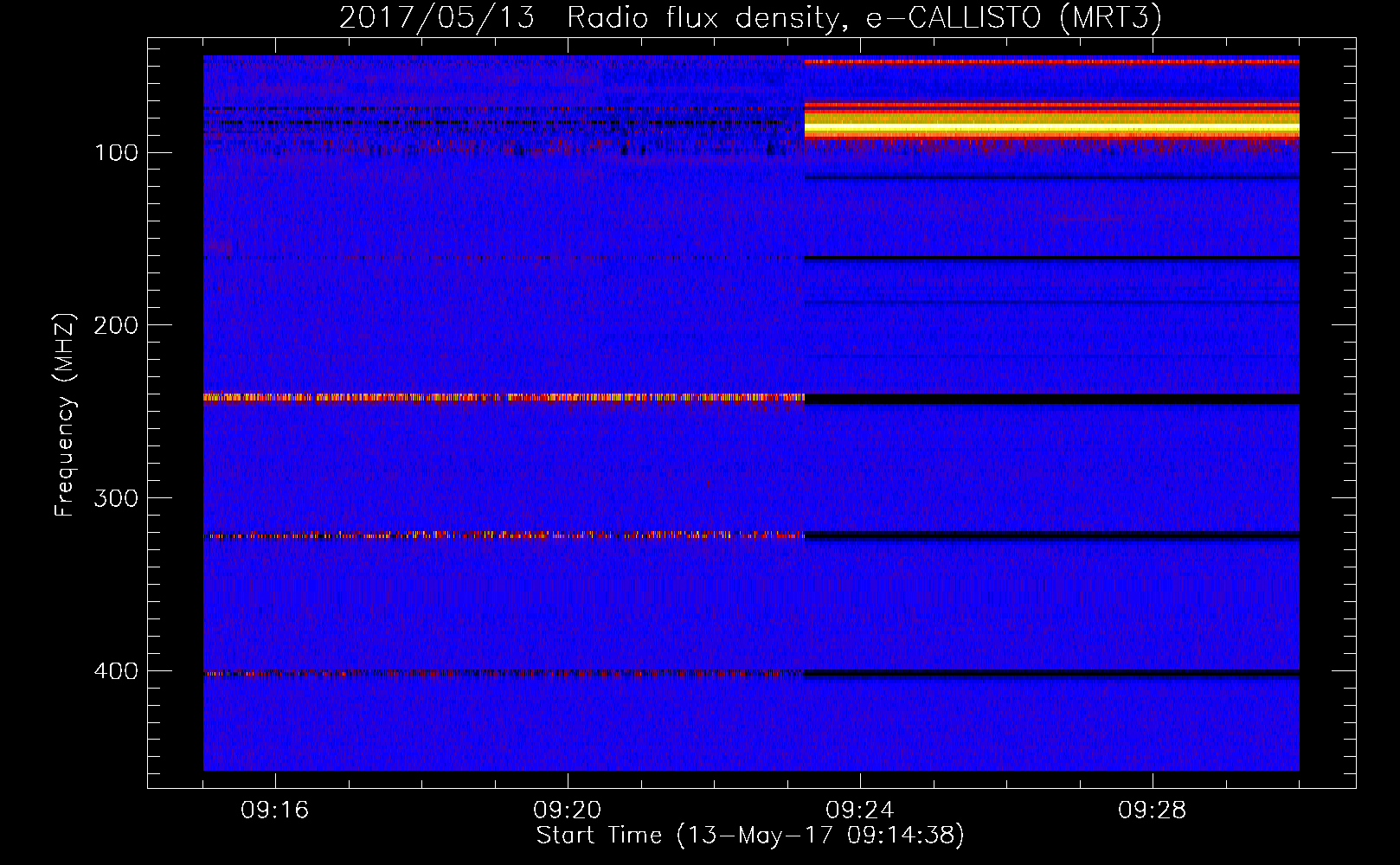Click the 'Start Time (13-May-17 09:14:38)' label
Viewport: 1400px width, 865px height.
[750, 836]
